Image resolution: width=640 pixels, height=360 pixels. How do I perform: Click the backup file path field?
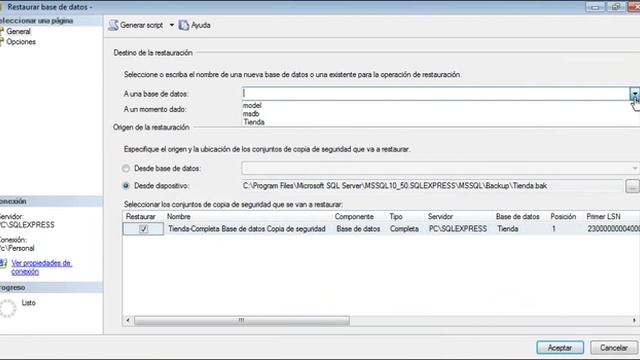click(432, 186)
